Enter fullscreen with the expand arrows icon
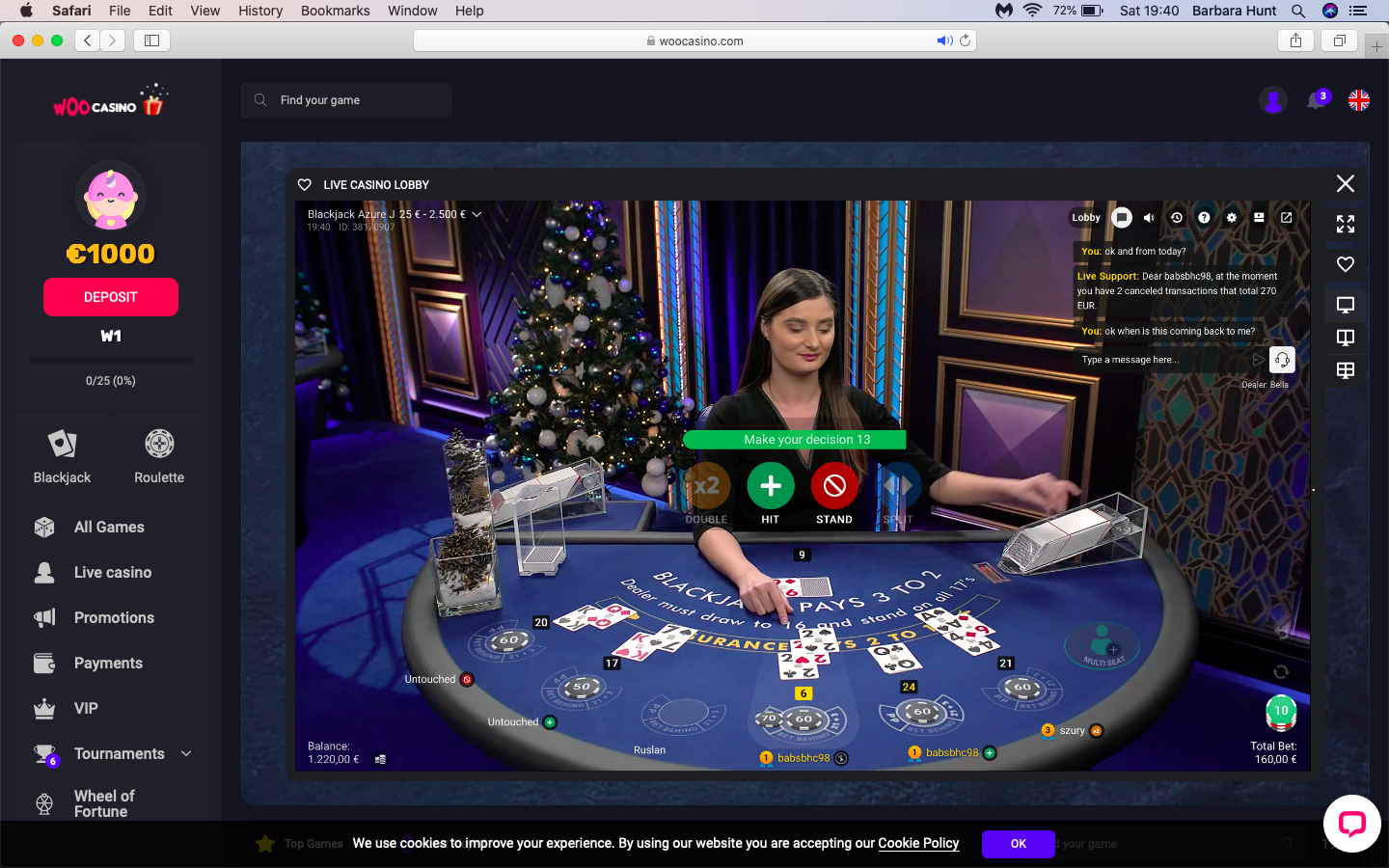Image resolution: width=1389 pixels, height=868 pixels. click(1346, 225)
